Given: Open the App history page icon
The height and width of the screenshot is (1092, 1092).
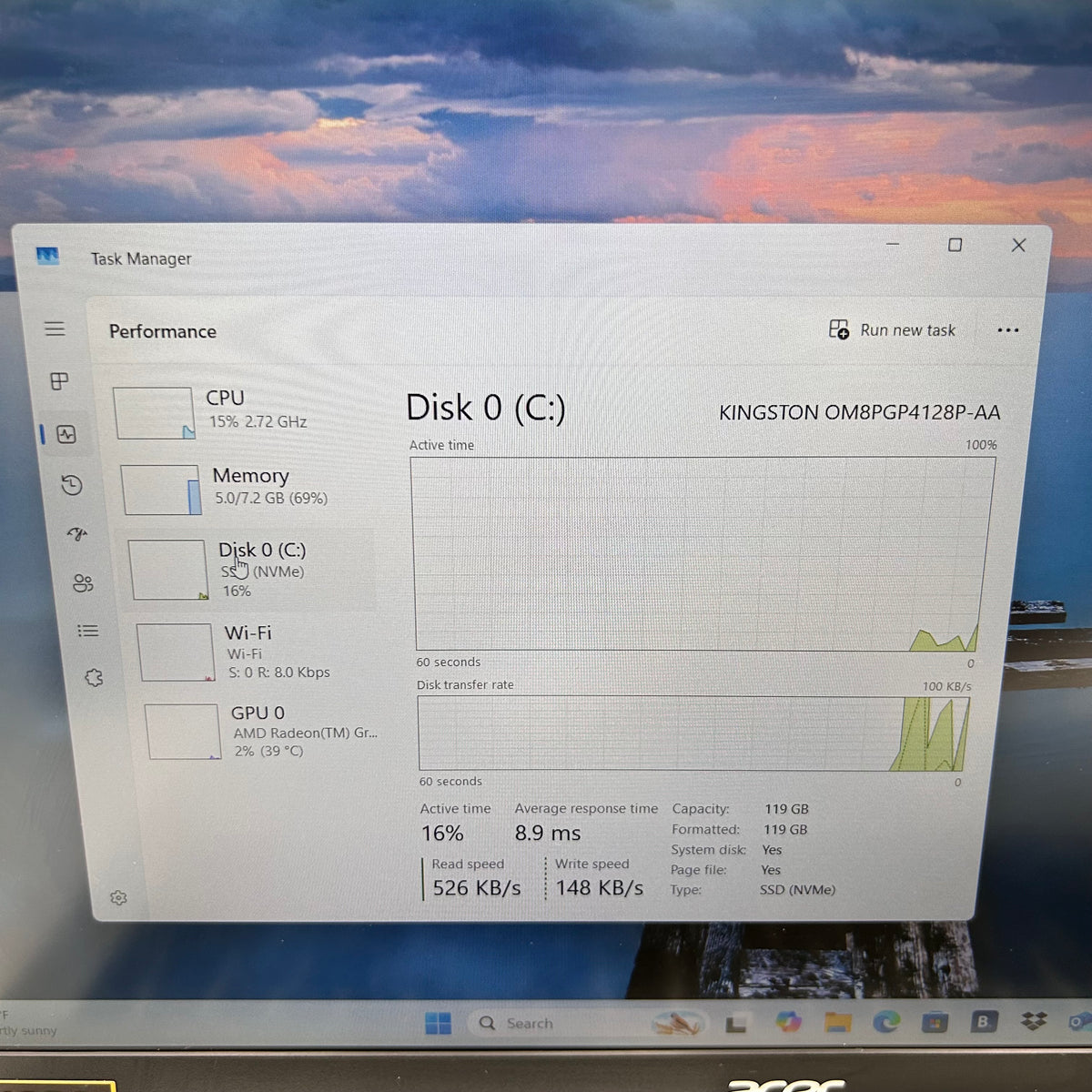Looking at the screenshot, I should [x=72, y=485].
